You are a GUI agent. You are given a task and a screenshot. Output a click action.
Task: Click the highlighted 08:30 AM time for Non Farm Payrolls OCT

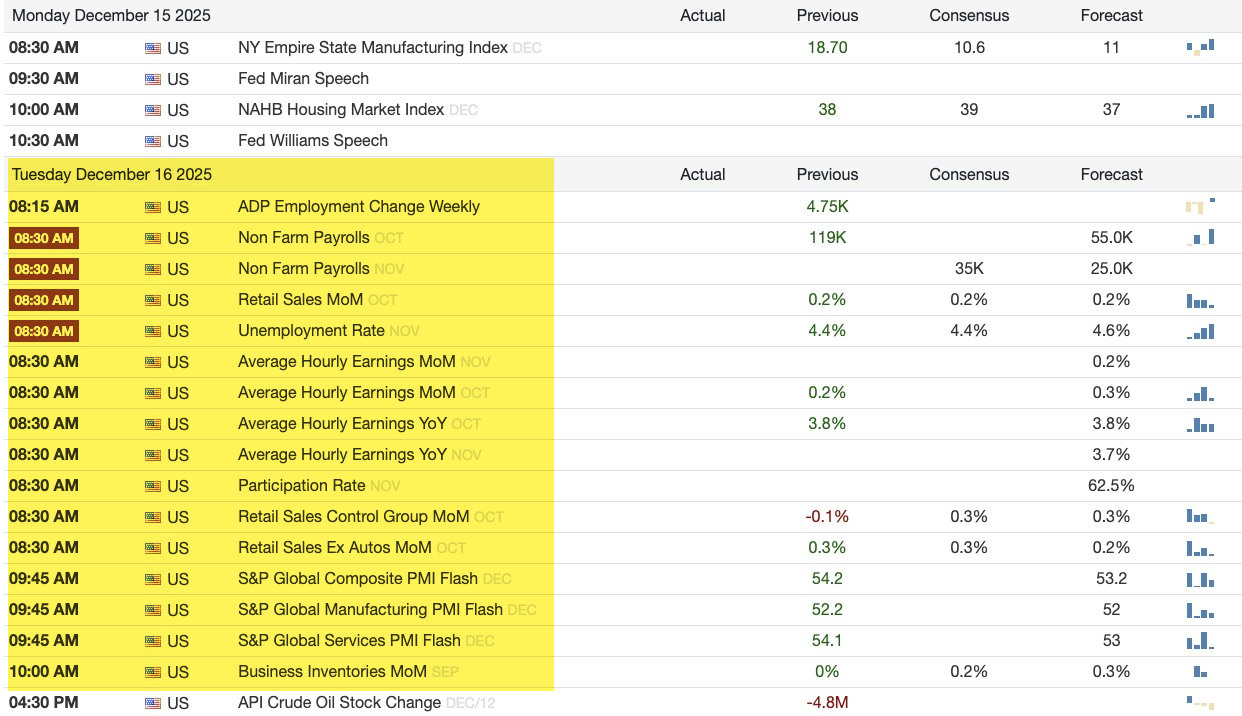pyautogui.click(x=44, y=238)
